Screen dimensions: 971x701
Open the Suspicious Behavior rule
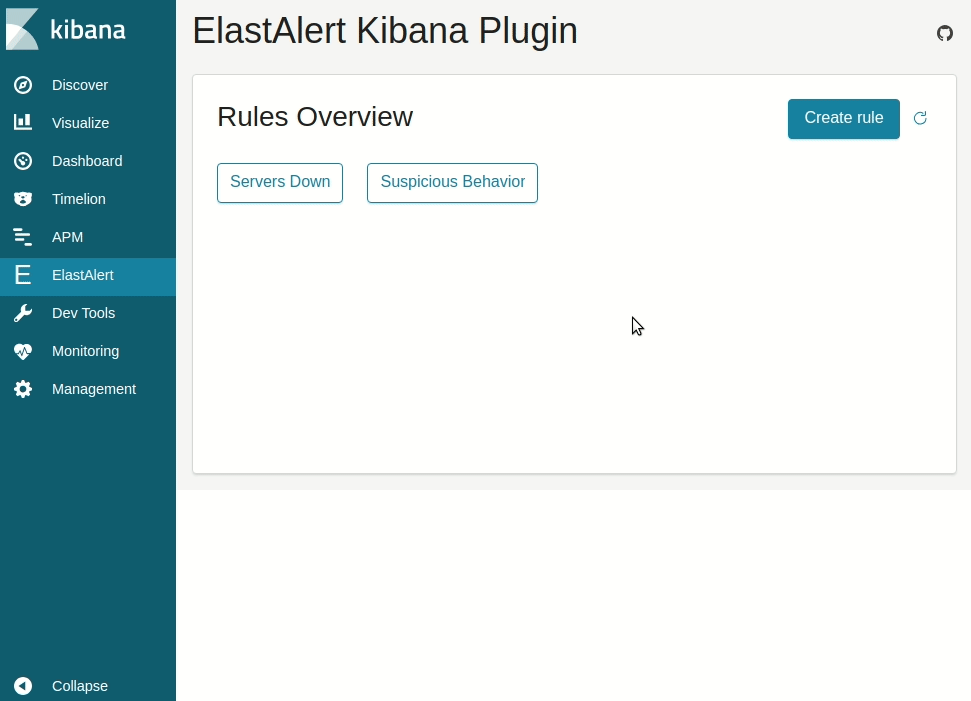452,182
